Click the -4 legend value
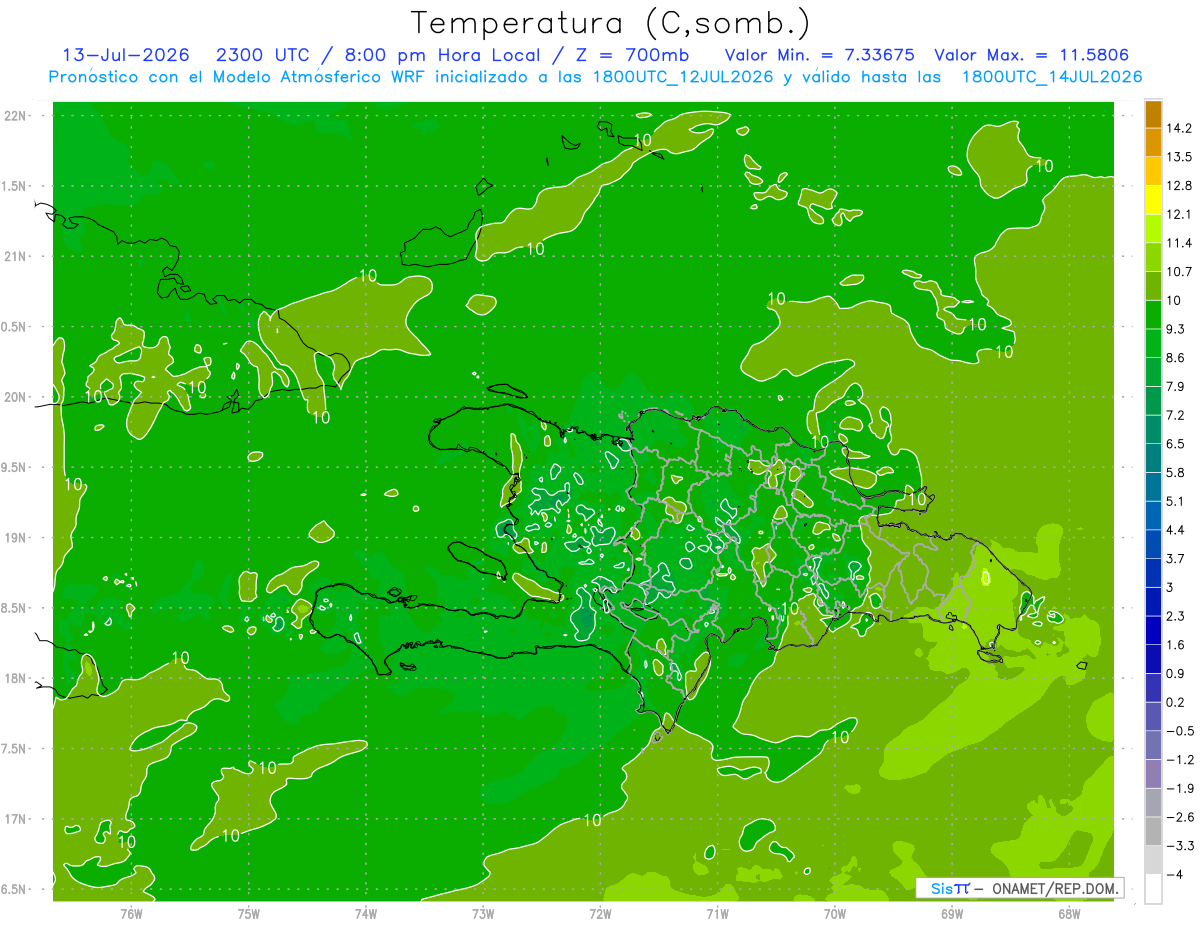This screenshot has width=1200, height=927. (x=1176, y=874)
